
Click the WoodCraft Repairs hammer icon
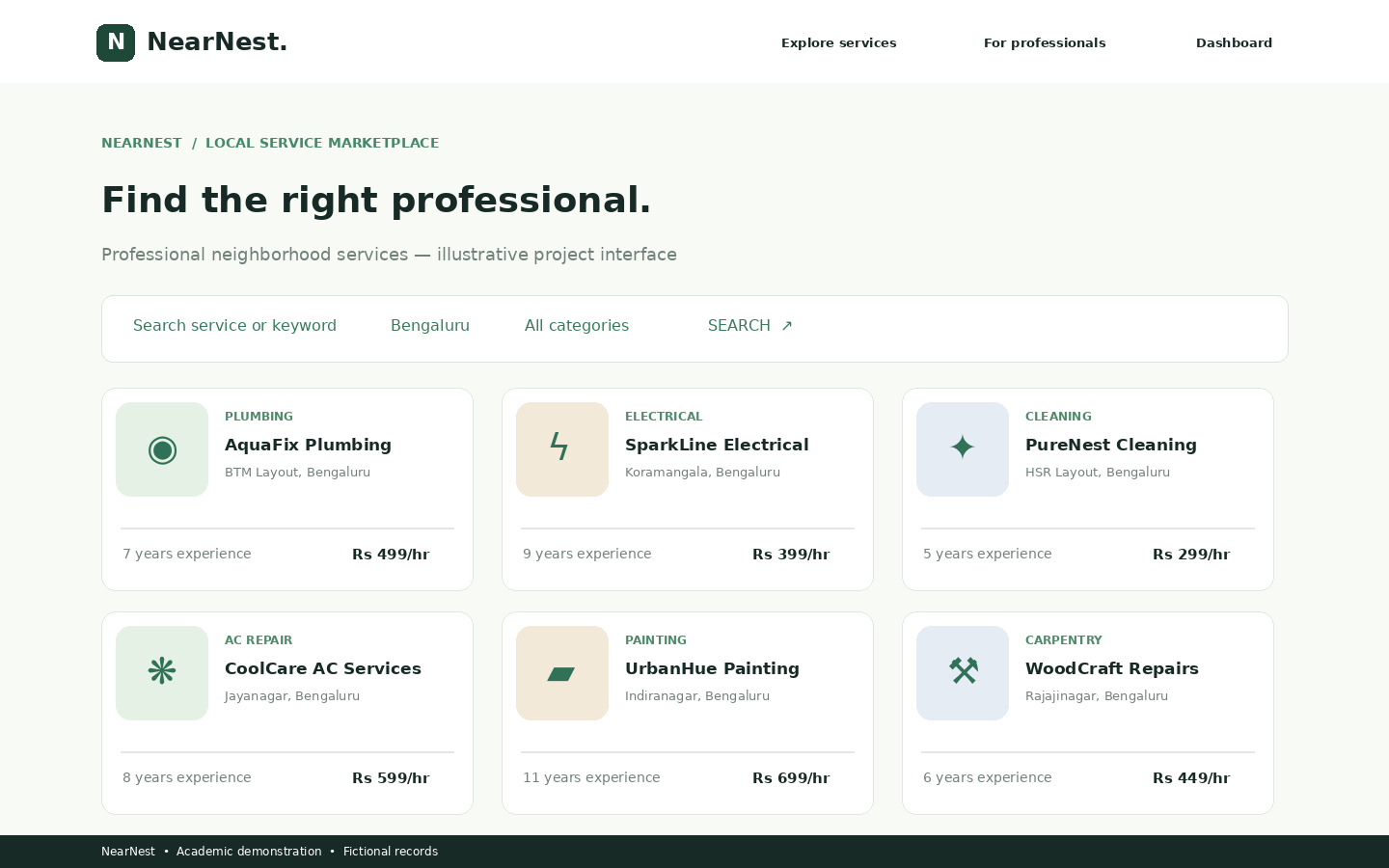point(963,673)
